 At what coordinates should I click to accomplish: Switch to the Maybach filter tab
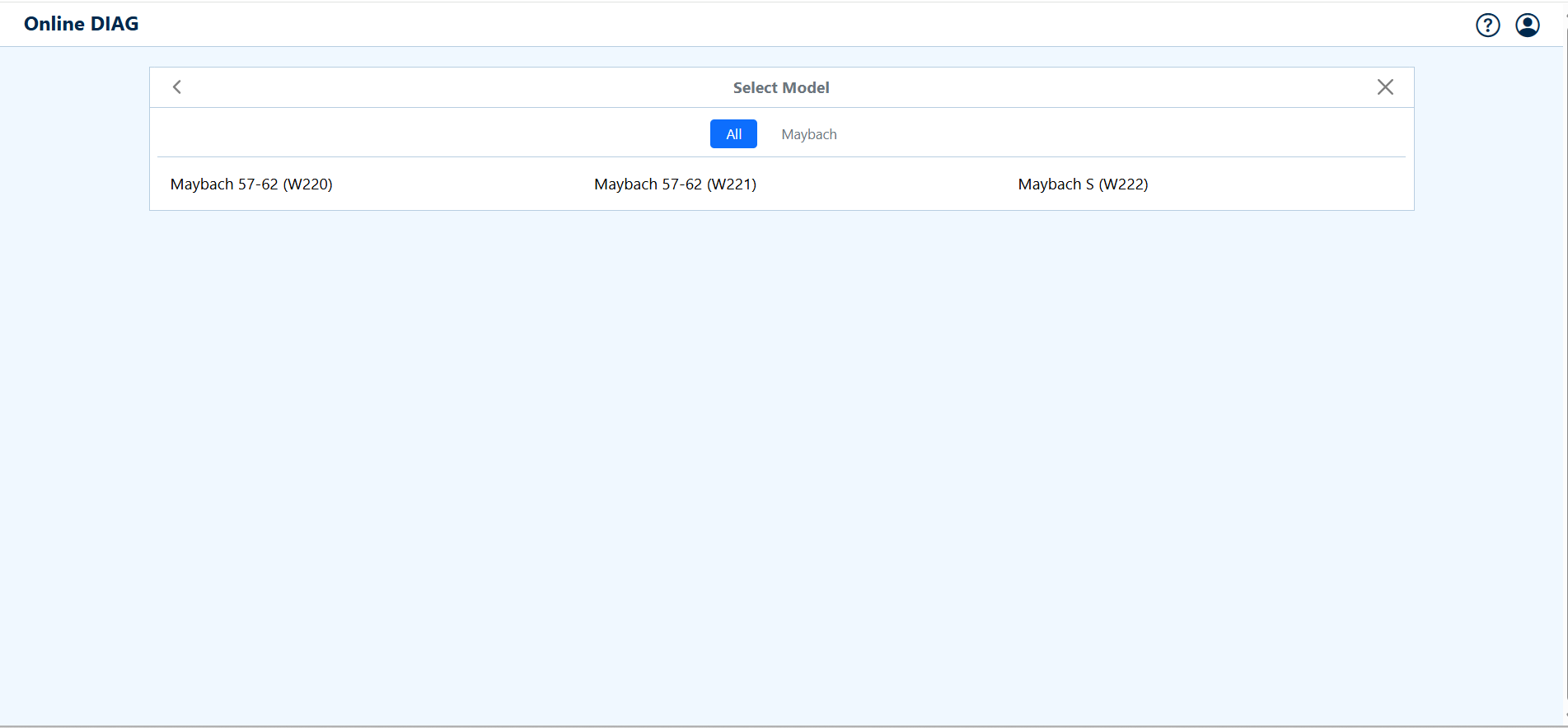(808, 134)
